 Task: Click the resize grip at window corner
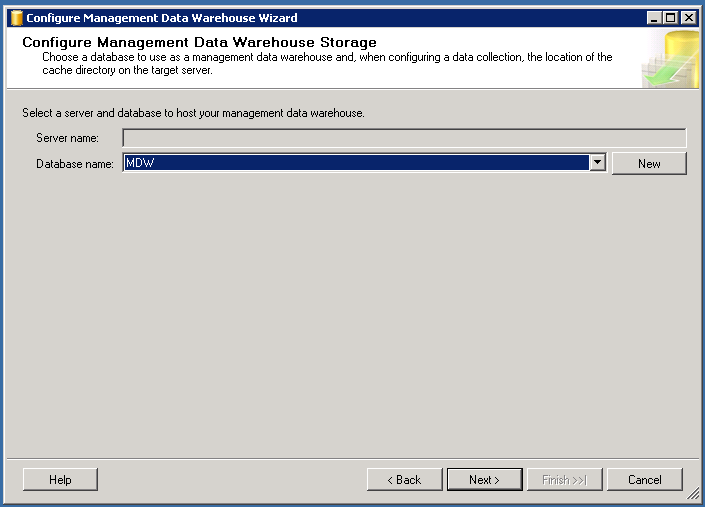click(x=693, y=495)
